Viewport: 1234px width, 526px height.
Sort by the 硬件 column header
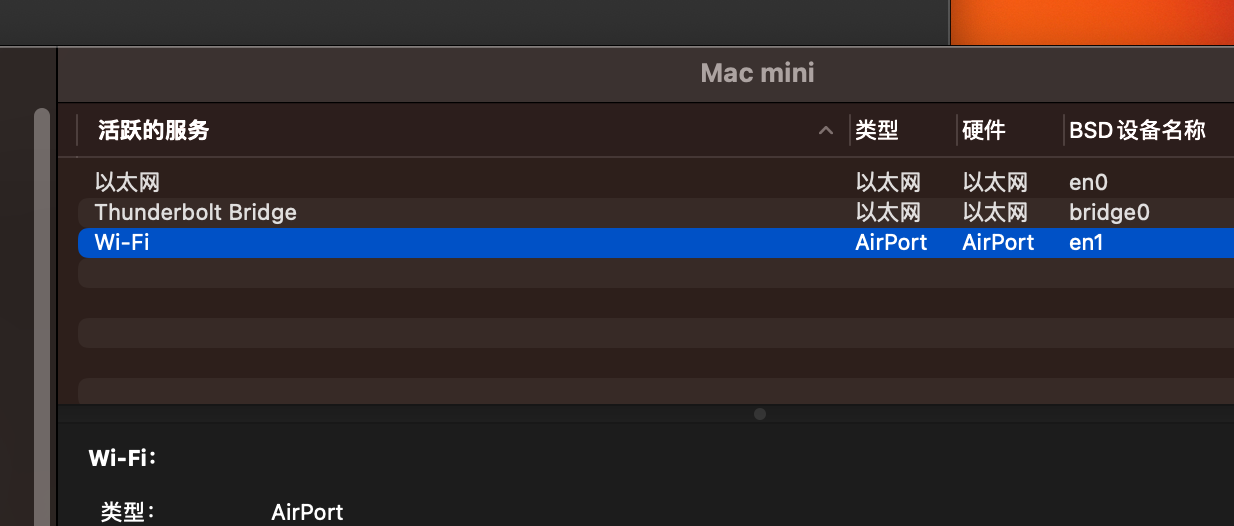click(984, 130)
